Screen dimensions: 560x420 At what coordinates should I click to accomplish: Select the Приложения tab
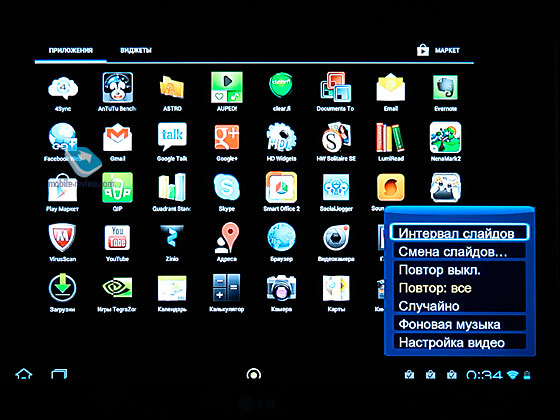pos(71,50)
